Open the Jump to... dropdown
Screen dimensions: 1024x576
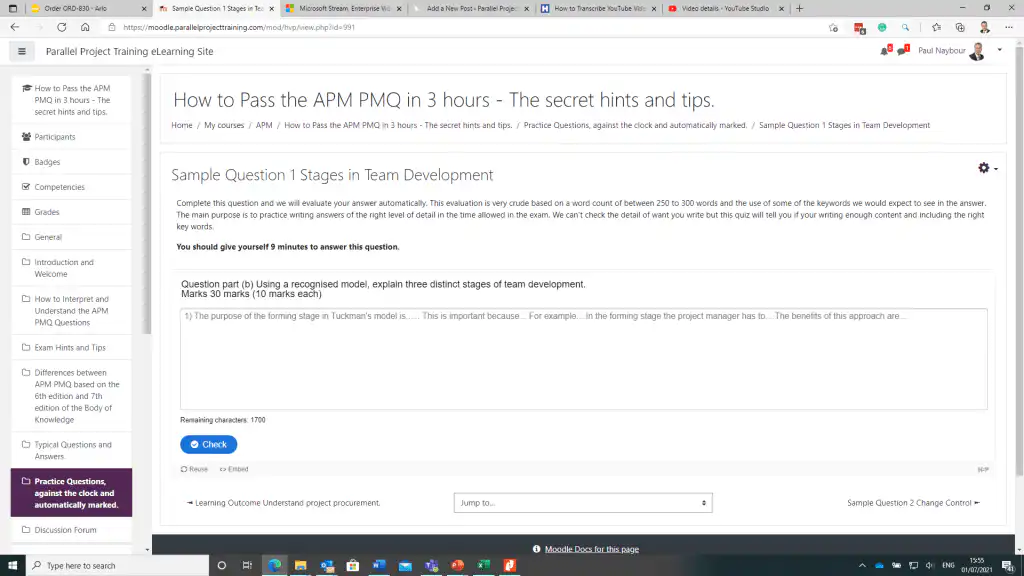[583, 503]
